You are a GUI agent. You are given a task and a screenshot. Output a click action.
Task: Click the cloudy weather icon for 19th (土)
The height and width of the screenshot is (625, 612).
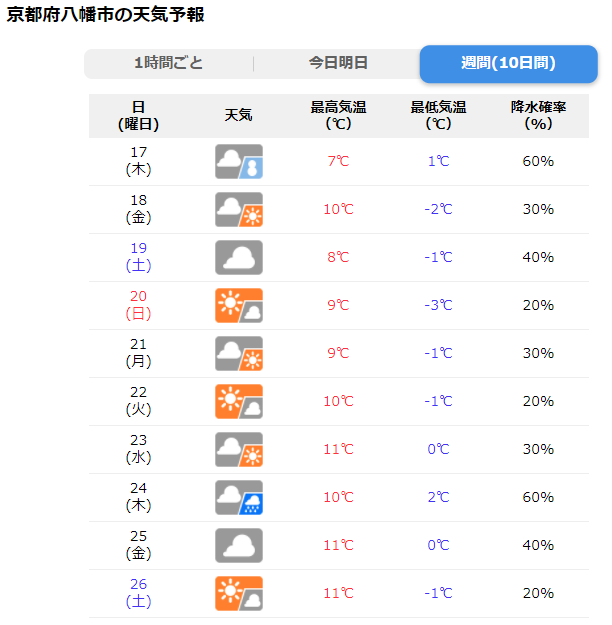coord(239,257)
